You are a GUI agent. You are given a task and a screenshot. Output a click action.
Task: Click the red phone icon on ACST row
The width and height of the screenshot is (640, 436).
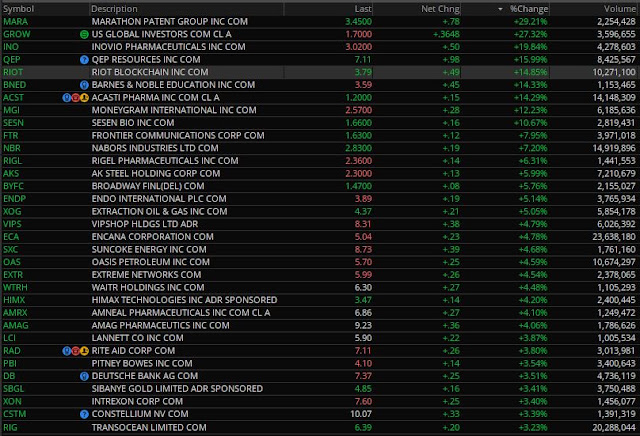click(x=76, y=98)
